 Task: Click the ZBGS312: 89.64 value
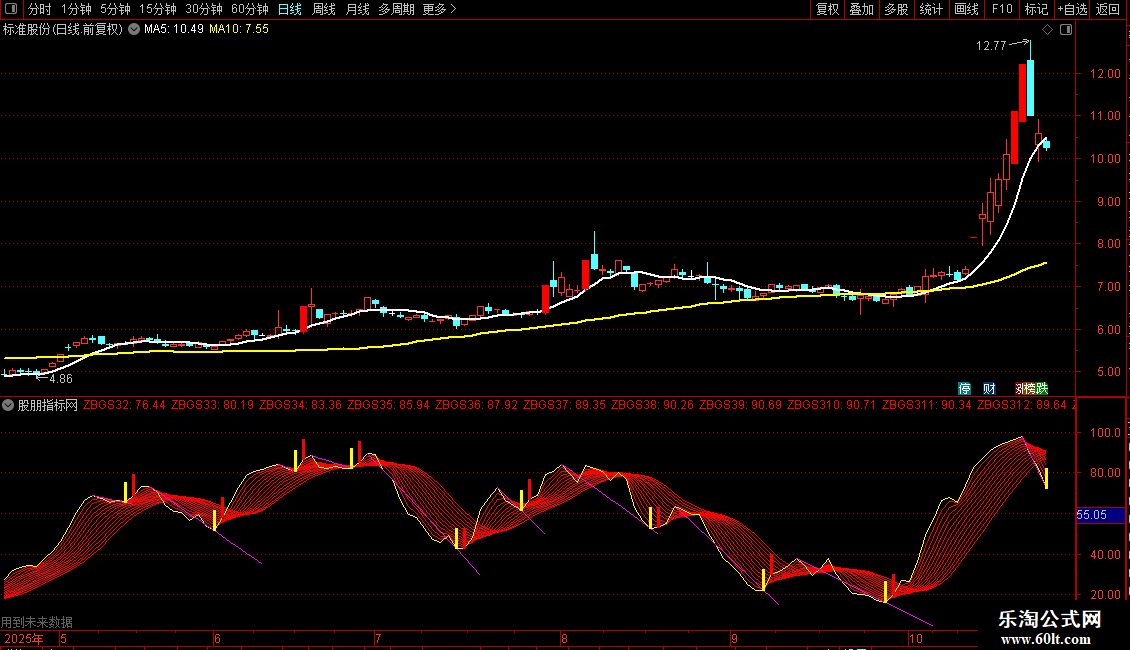click(x=1021, y=405)
